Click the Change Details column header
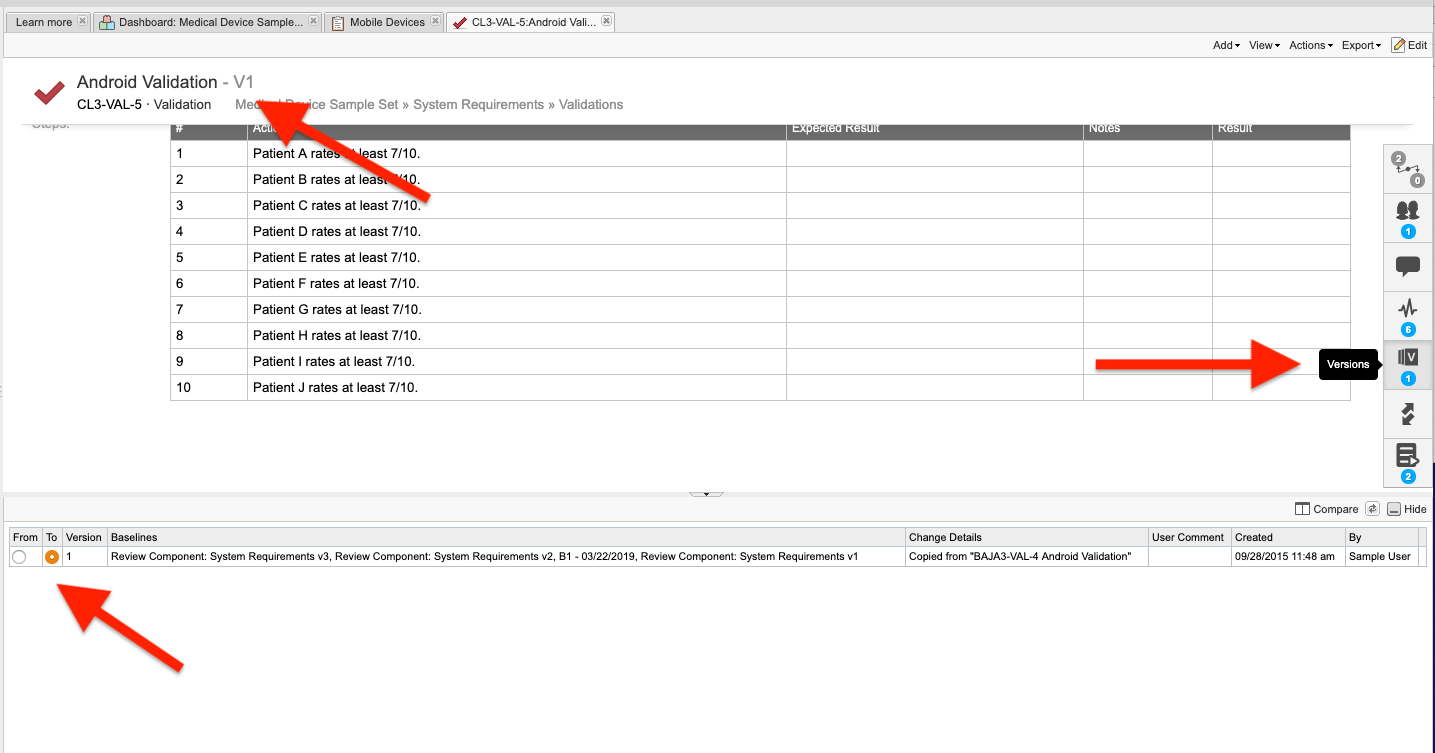Viewport: 1435px width, 753px height. (x=1027, y=537)
